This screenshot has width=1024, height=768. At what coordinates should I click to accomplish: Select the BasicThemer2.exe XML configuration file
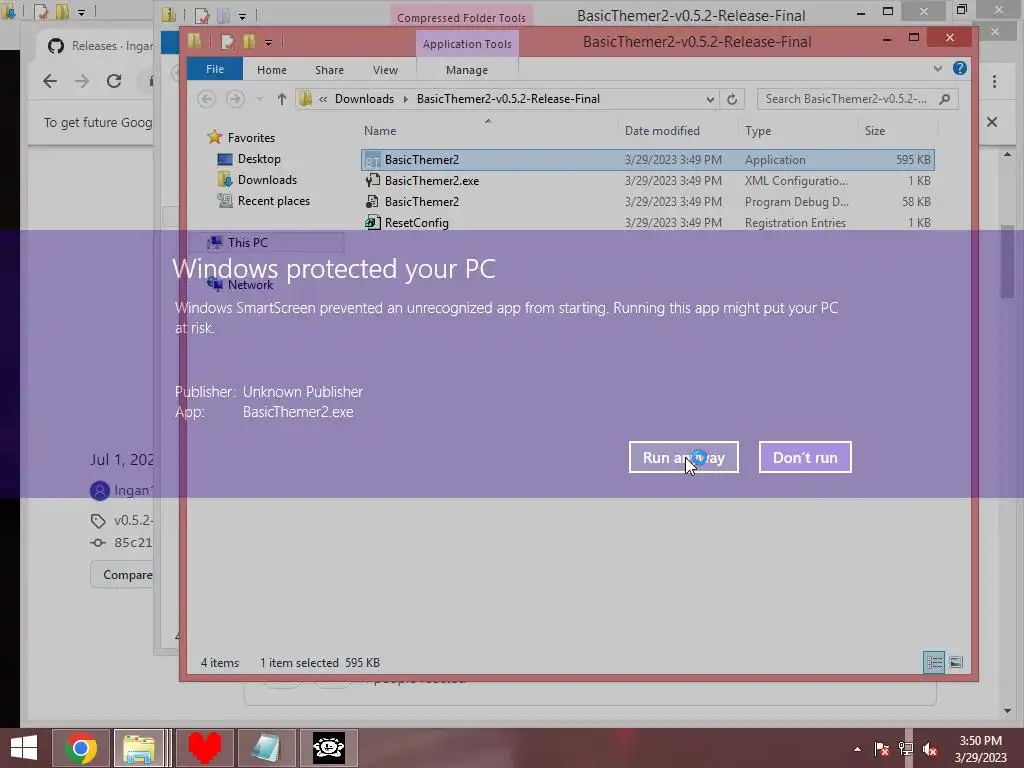(x=648, y=181)
